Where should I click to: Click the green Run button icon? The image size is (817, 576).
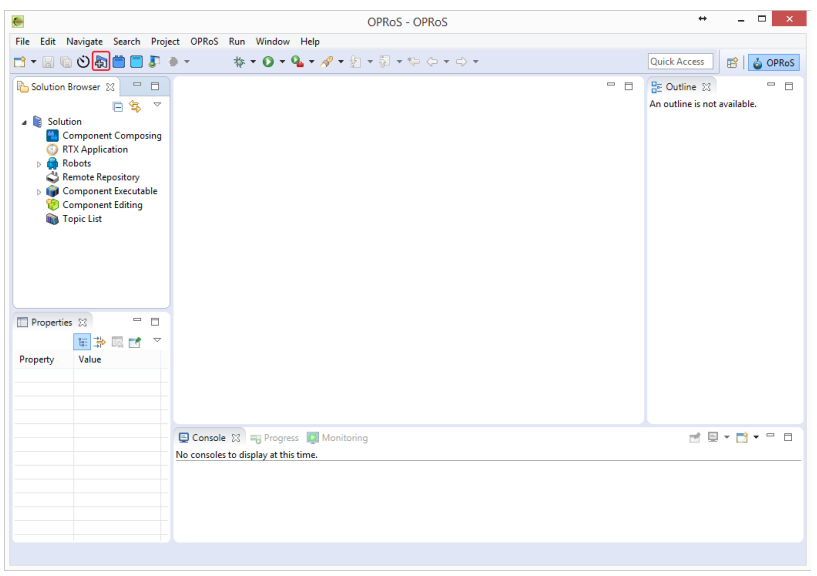[268, 62]
